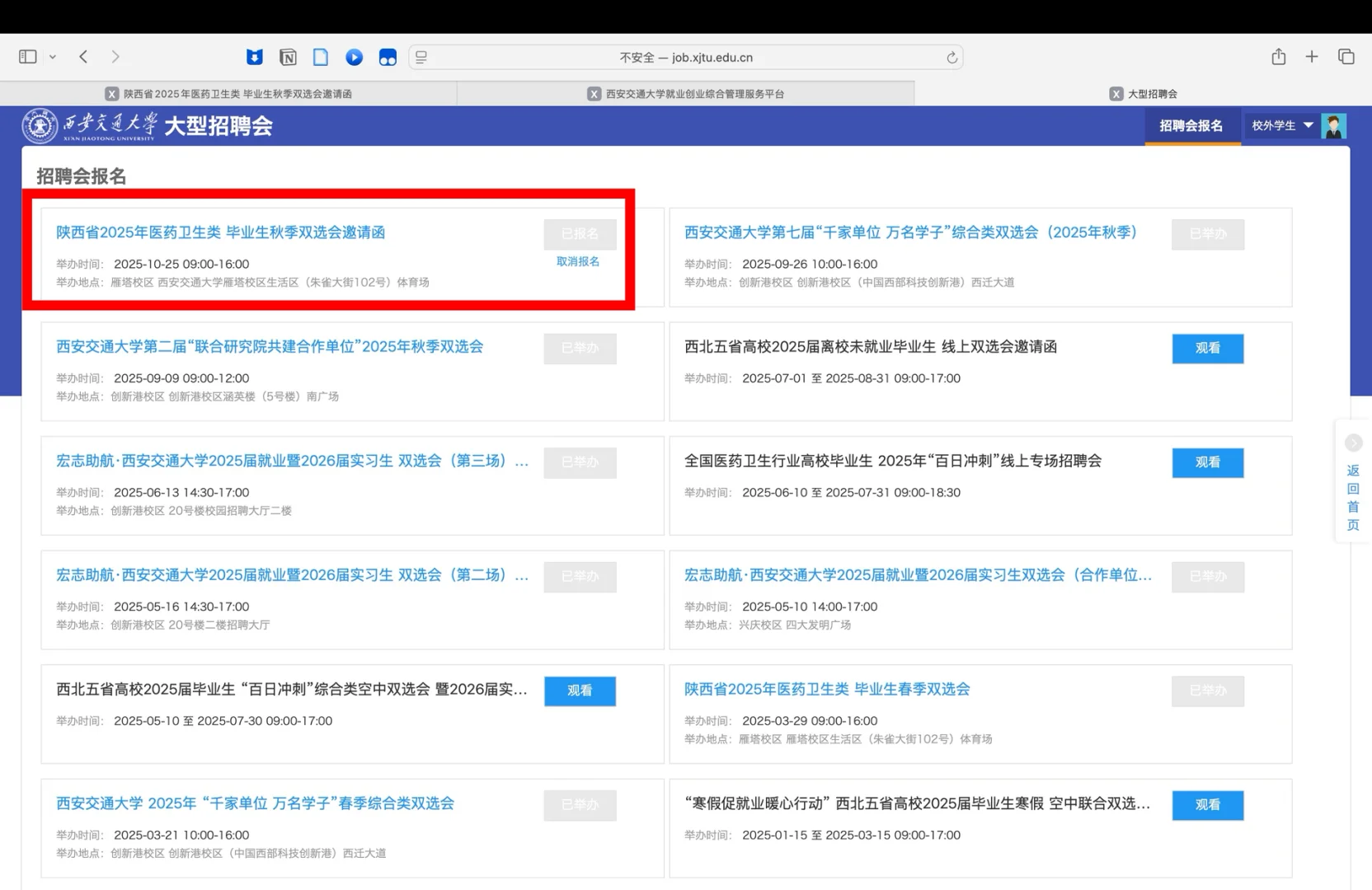This screenshot has height=890, width=1372.
Task: Select the date 2025-06-13 14:30-17:00
Action: click(181, 493)
